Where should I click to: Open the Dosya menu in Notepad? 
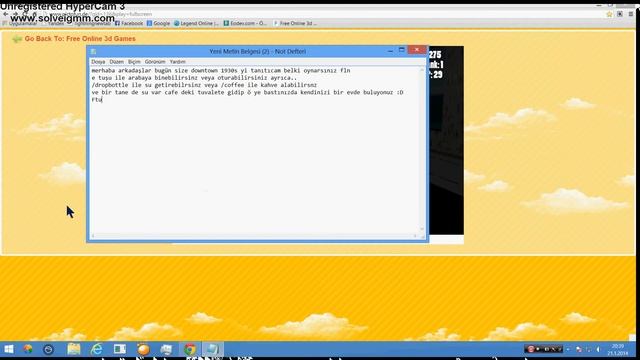[x=98, y=62]
